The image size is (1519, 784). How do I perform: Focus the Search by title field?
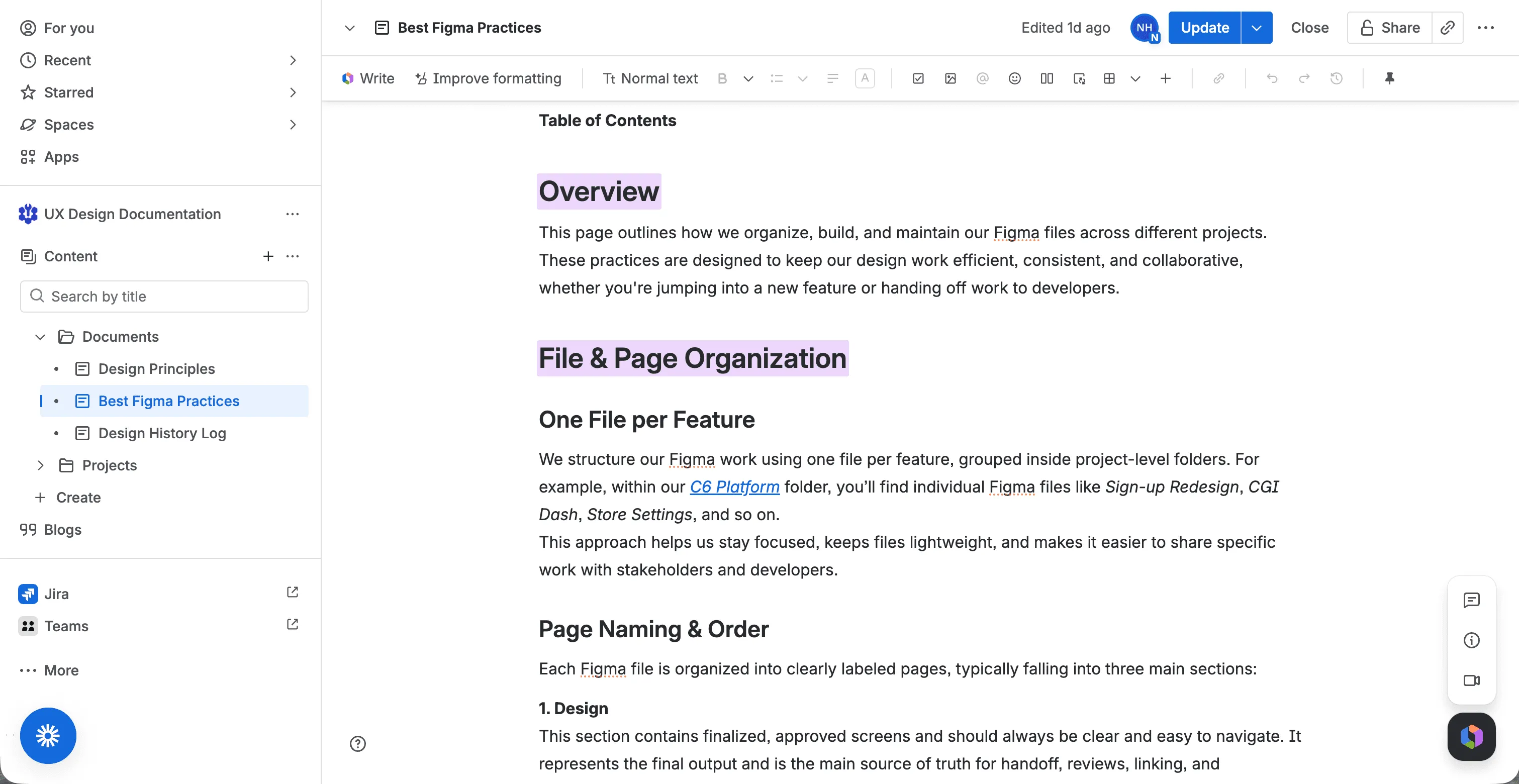tap(164, 297)
